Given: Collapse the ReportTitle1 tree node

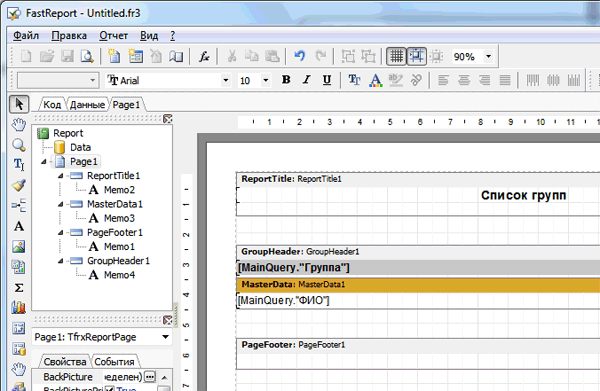Looking at the screenshot, I should 60,176.
